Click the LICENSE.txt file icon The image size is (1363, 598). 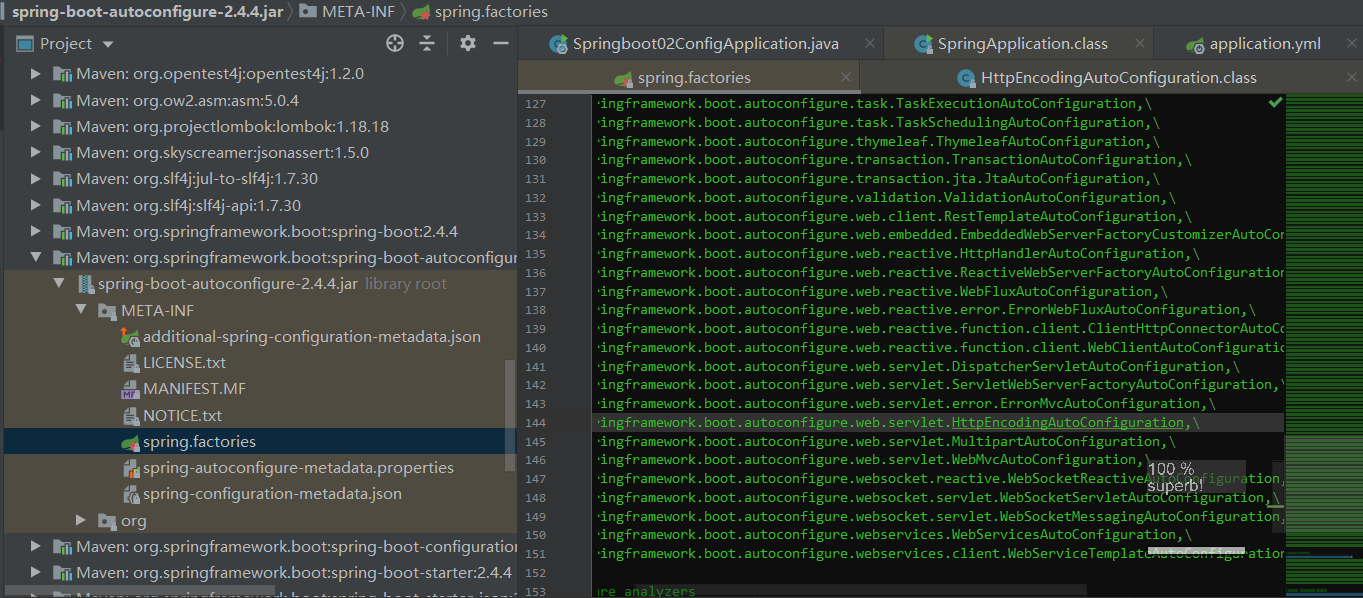pyautogui.click(x=130, y=363)
